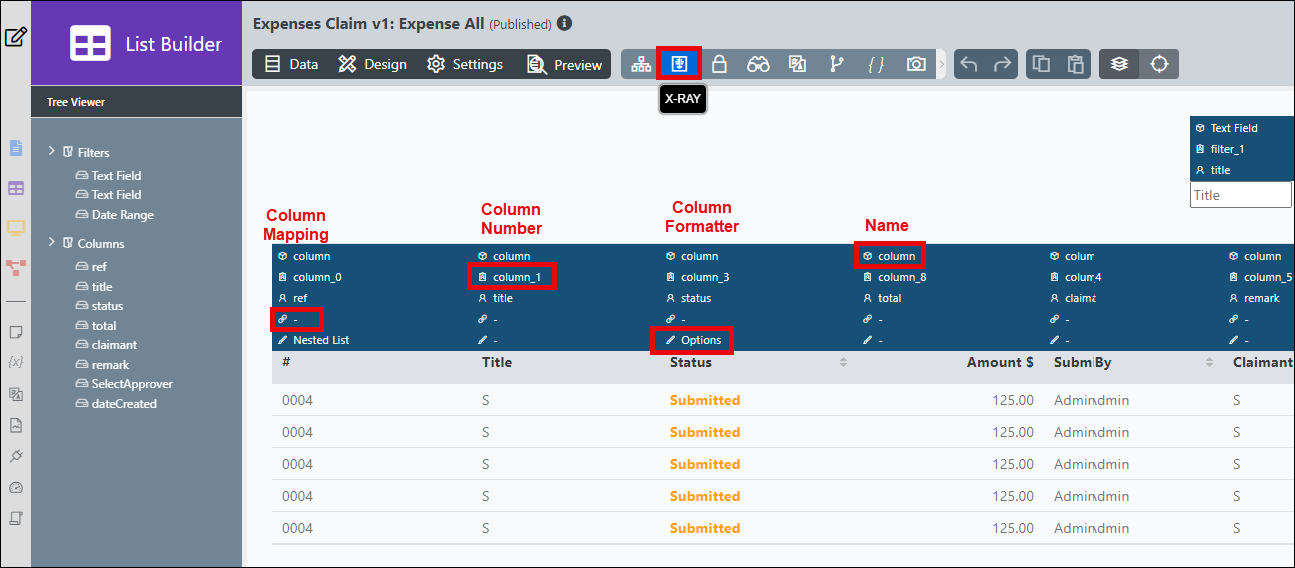Click the filter_1 x-ray label

coord(1227,149)
